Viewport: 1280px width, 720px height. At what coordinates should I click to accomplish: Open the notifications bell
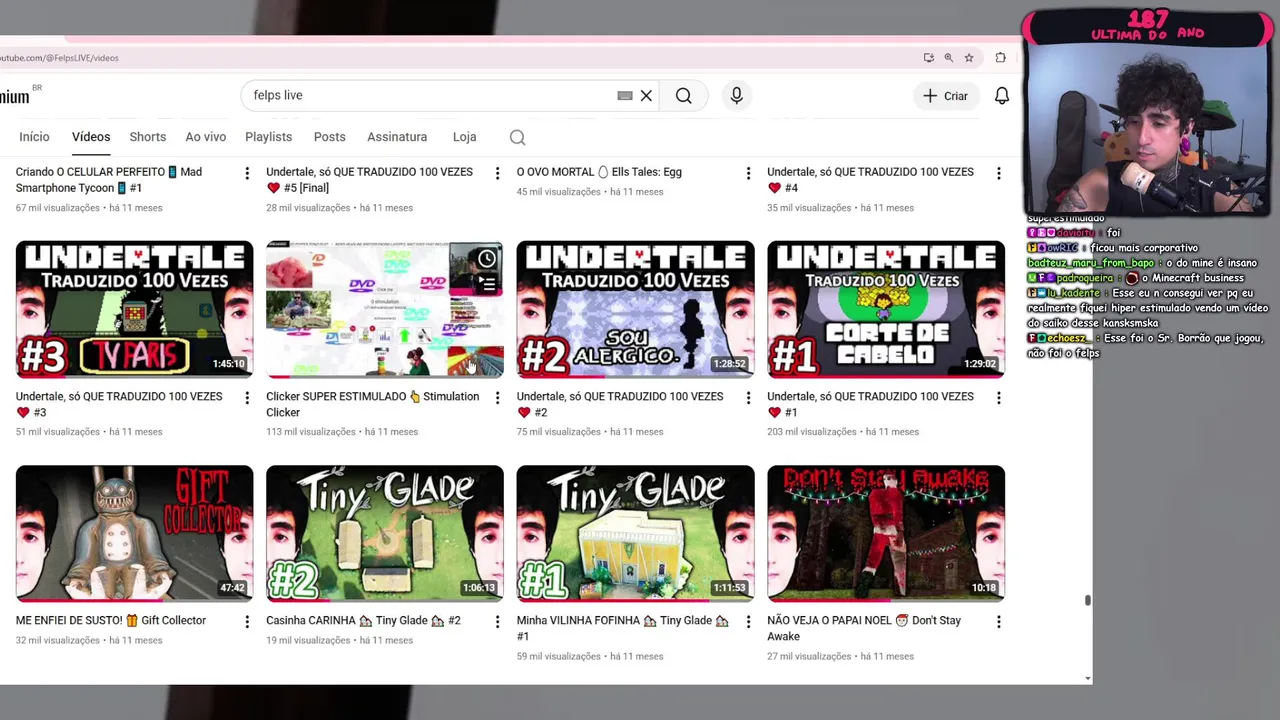(1001, 96)
